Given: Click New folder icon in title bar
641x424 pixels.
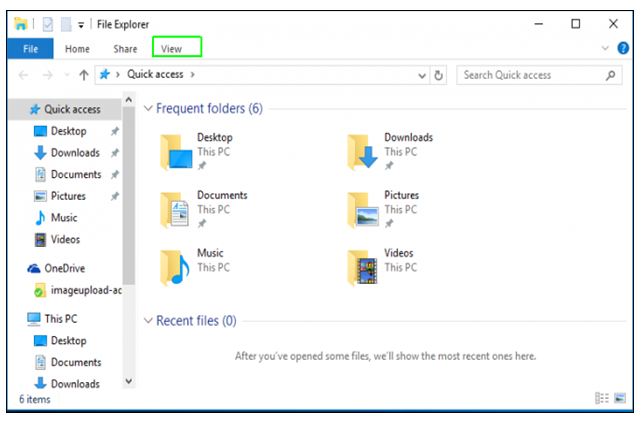Looking at the screenshot, I should pos(66,24).
